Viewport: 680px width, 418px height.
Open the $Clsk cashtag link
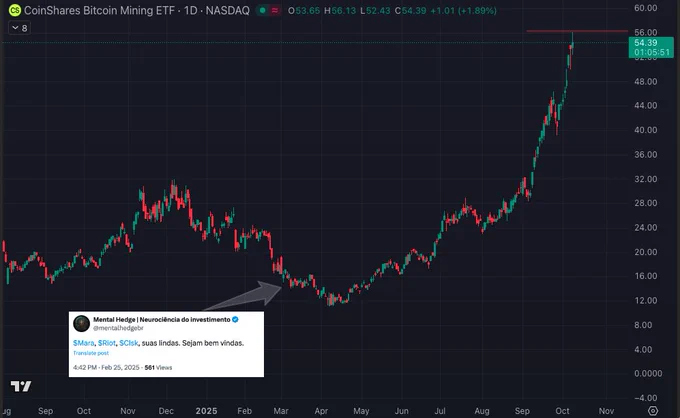click(129, 343)
